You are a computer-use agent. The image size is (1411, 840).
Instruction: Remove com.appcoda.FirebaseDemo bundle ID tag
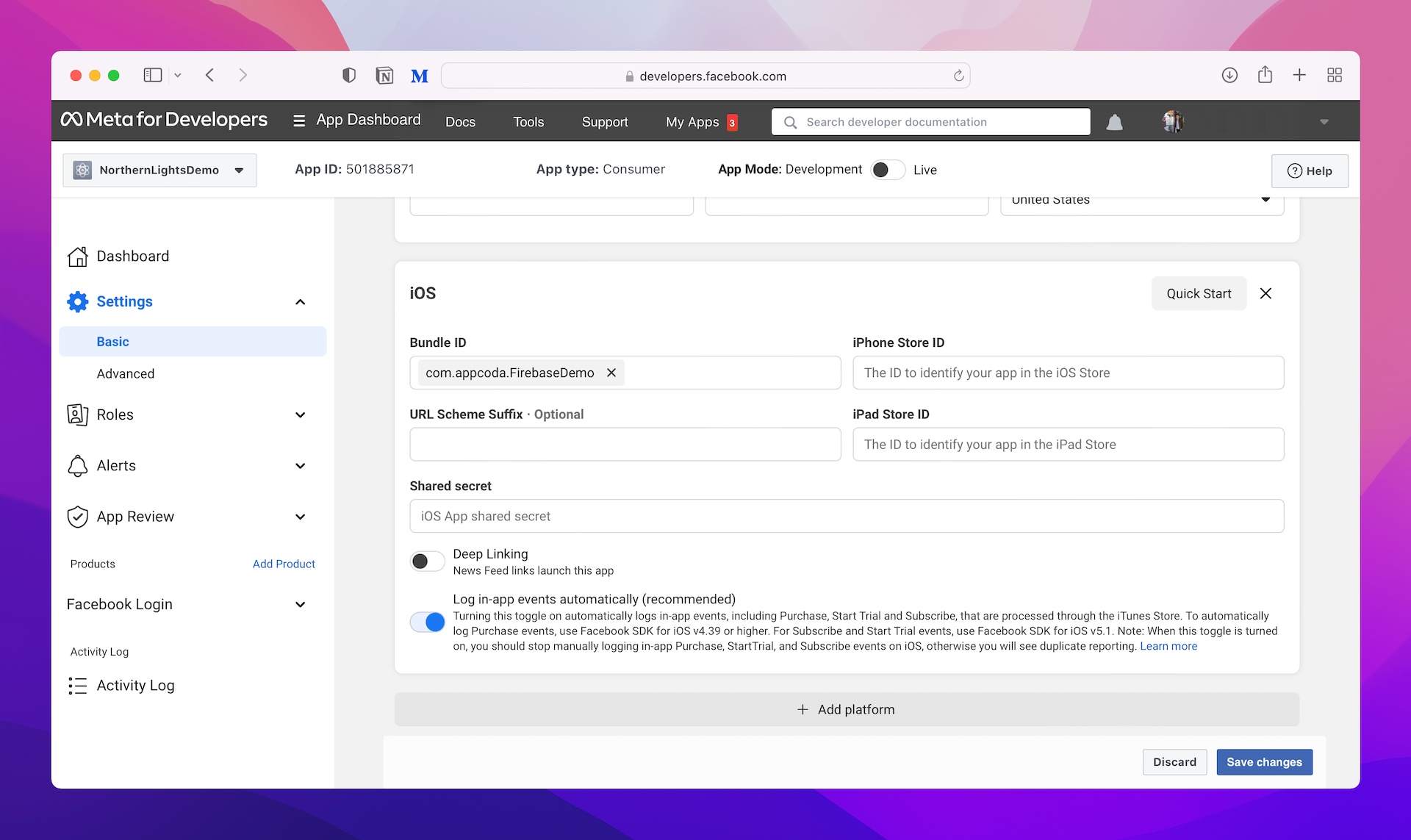point(611,373)
